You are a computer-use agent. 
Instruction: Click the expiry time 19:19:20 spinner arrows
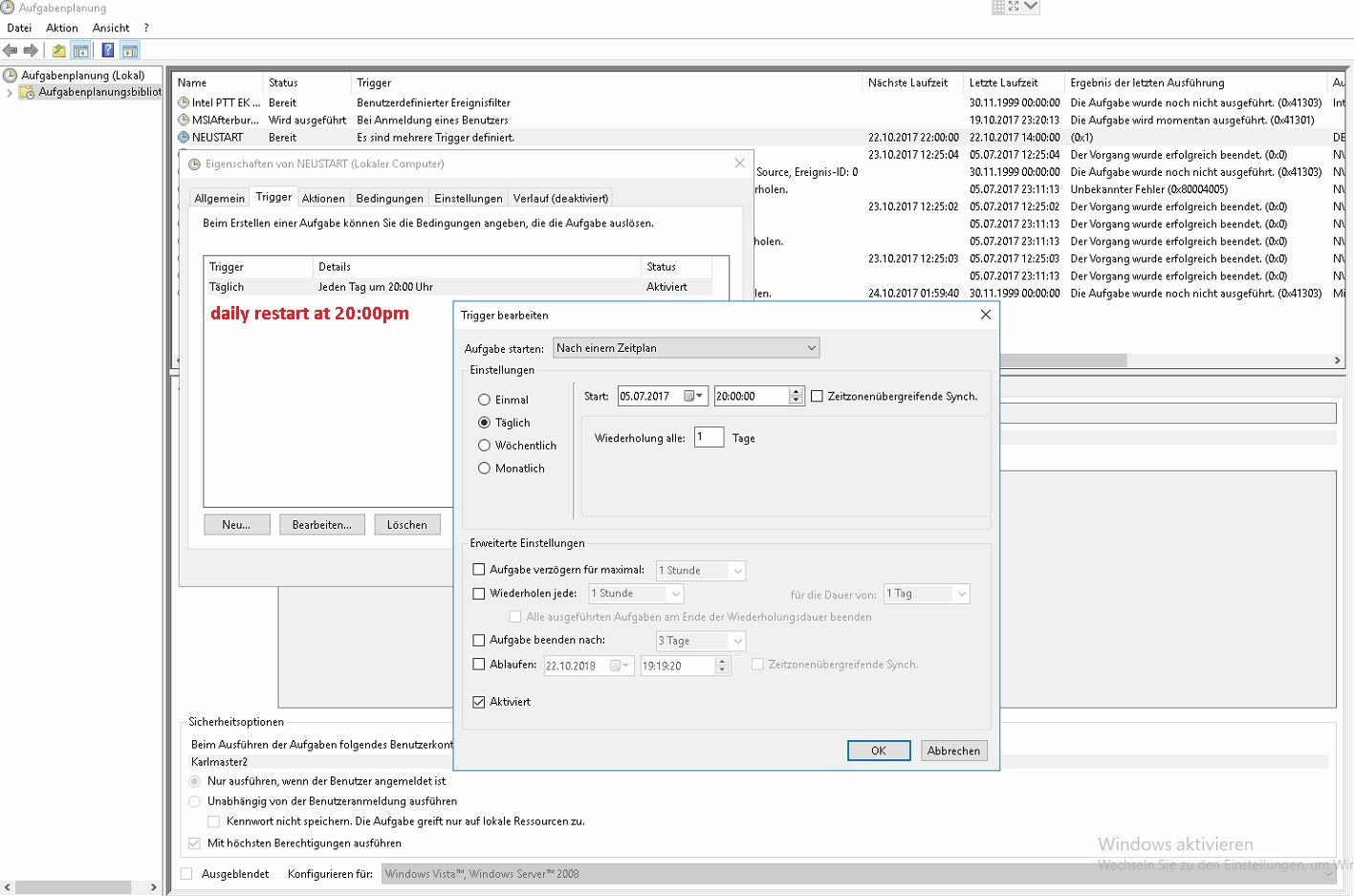click(722, 666)
